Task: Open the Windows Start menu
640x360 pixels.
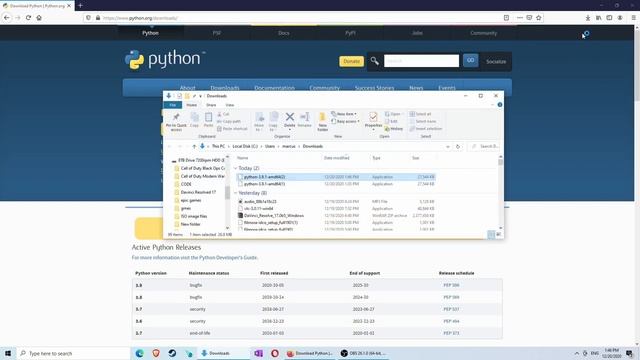Action: pyautogui.click(x=8, y=353)
